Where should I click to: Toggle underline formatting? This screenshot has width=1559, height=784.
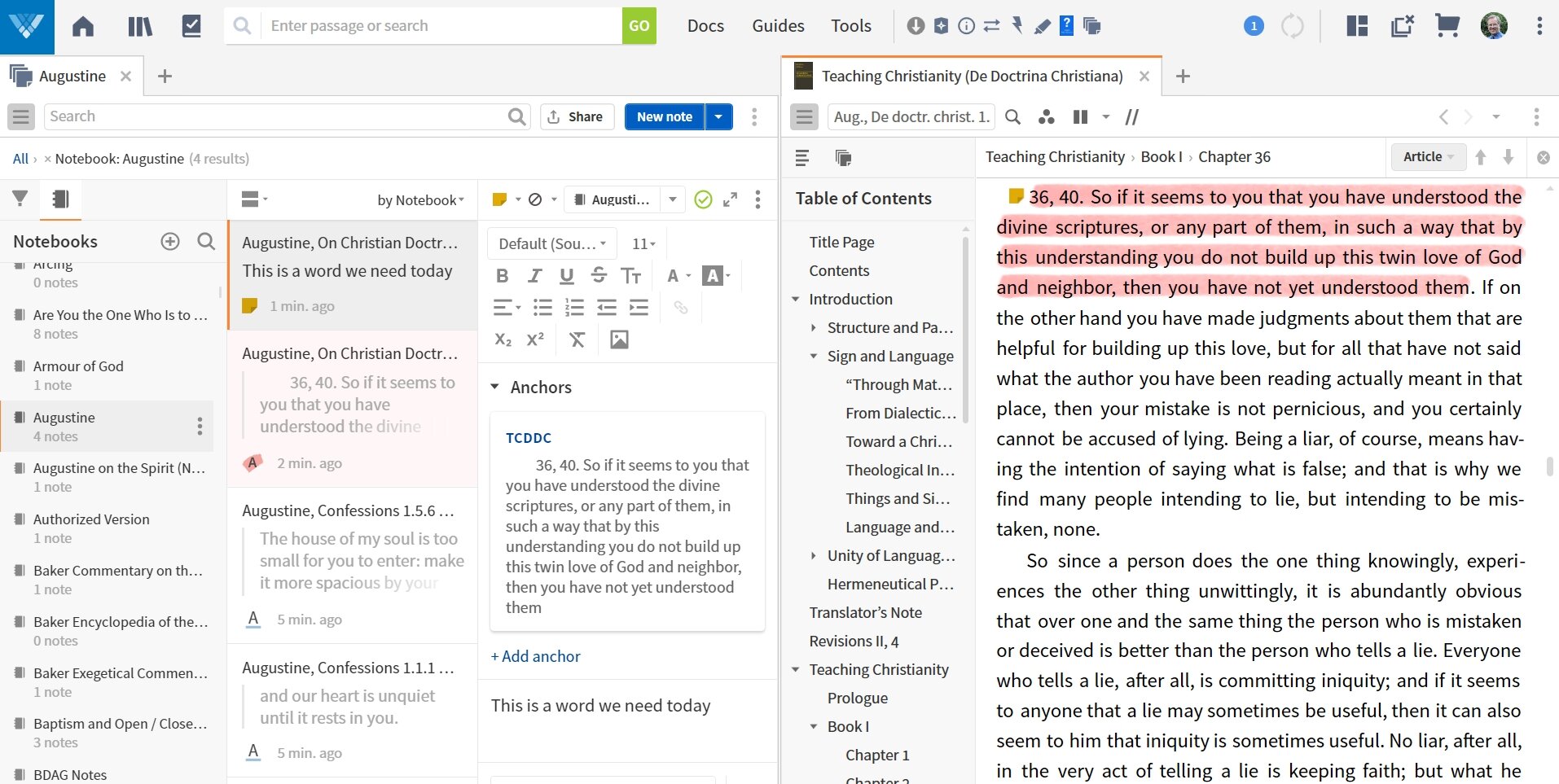click(x=567, y=276)
